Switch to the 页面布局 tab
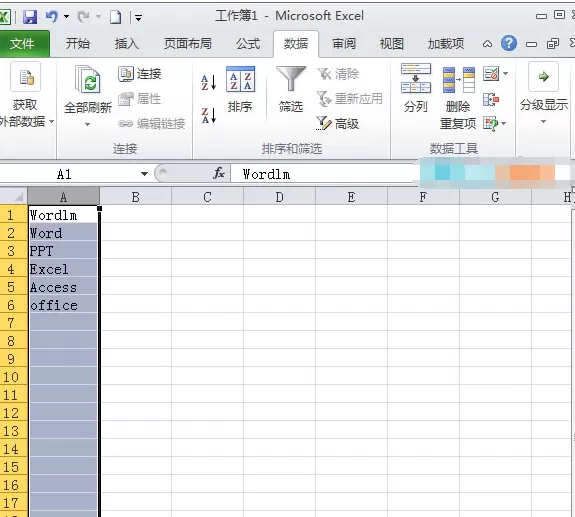 pos(187,44)
